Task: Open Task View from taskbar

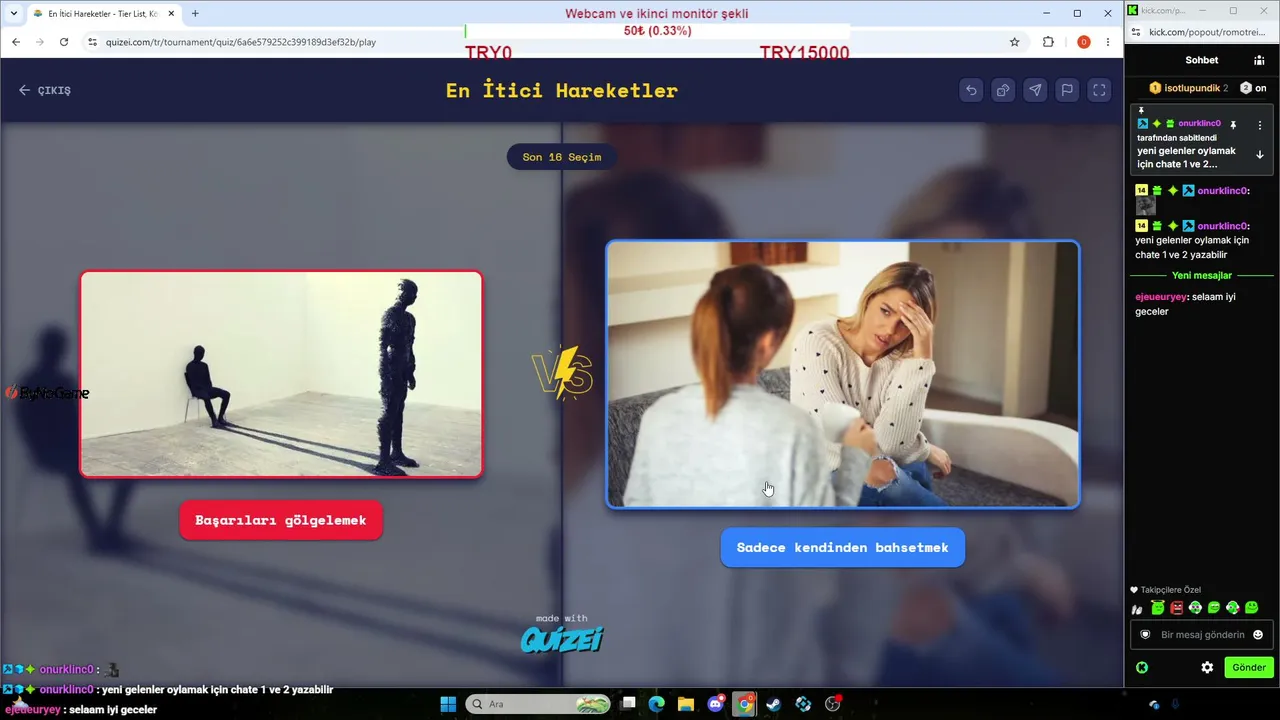Action: point(627,704)
